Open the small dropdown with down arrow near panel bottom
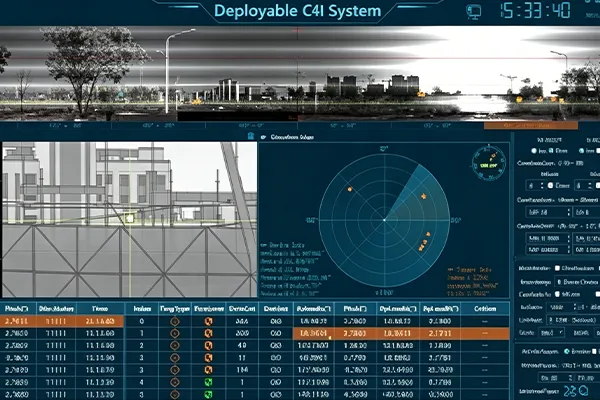 [x=551, y=333]
